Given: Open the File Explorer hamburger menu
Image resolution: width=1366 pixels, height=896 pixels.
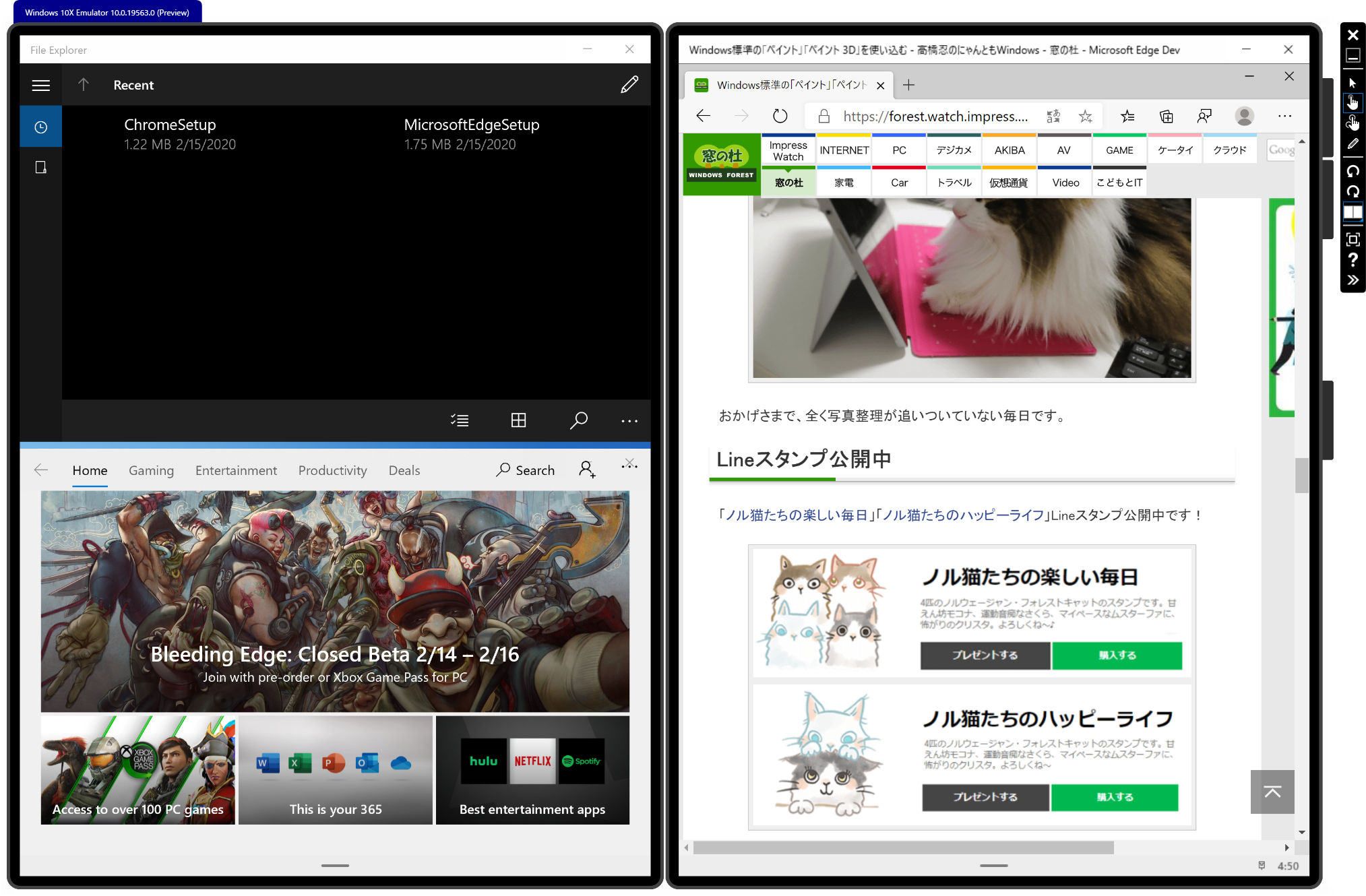Looking at the screenshot, I should click(41, 86).
